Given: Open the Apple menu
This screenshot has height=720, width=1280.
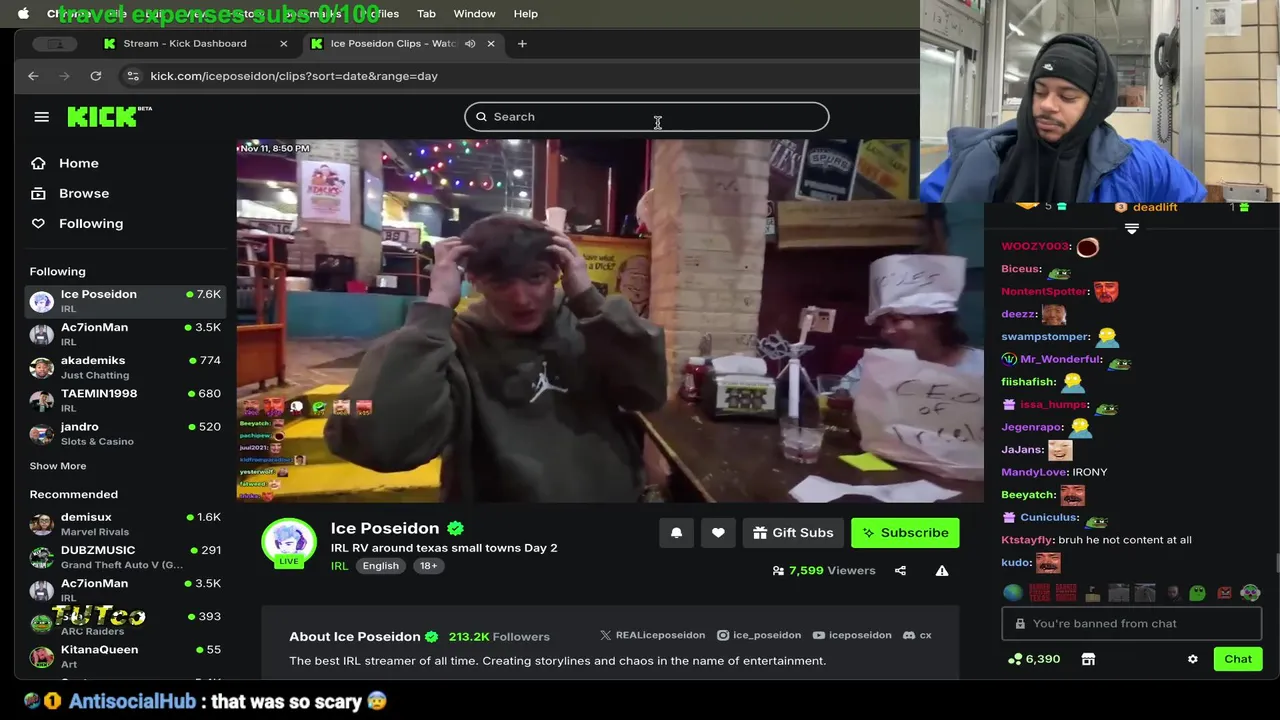Looking at the screenshot, I should 24,14.
